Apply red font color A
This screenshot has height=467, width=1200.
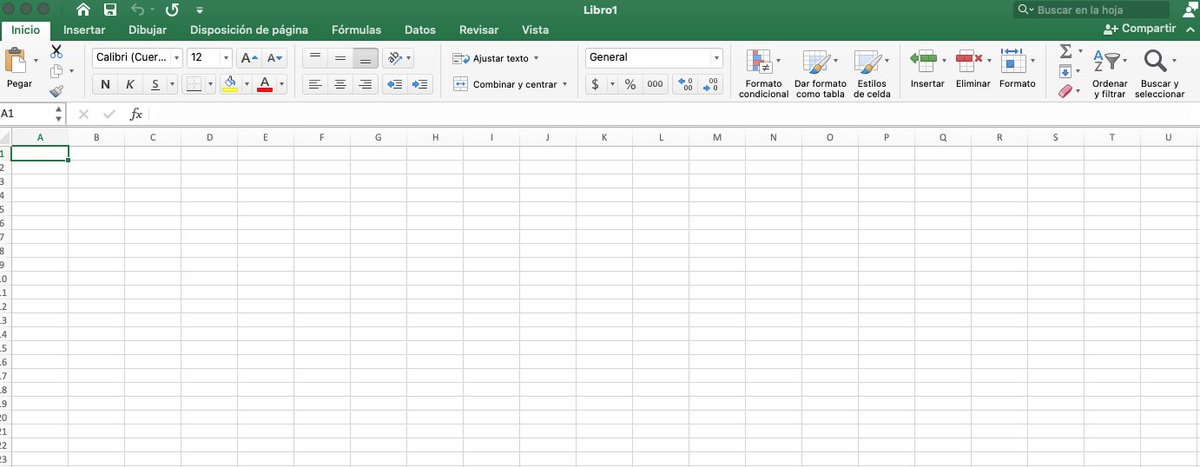[266, 84]
